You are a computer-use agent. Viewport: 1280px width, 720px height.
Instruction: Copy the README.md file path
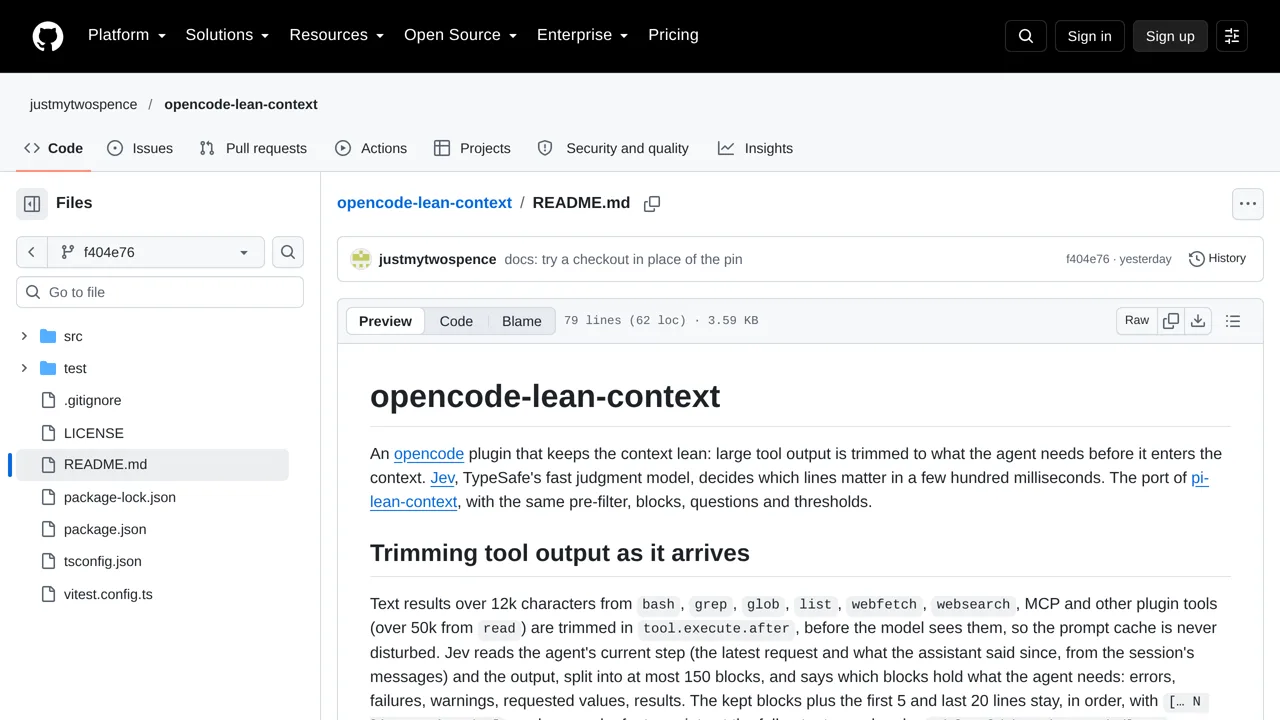point(652,204)
